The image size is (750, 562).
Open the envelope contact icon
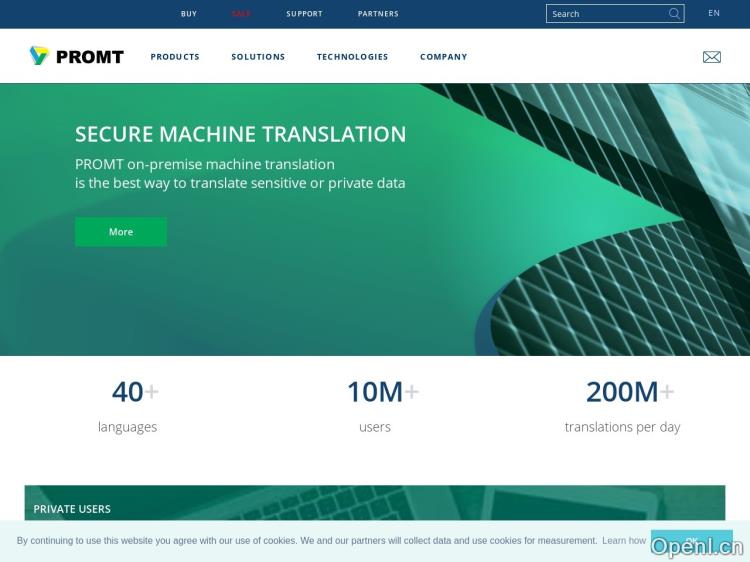[711, 57]
